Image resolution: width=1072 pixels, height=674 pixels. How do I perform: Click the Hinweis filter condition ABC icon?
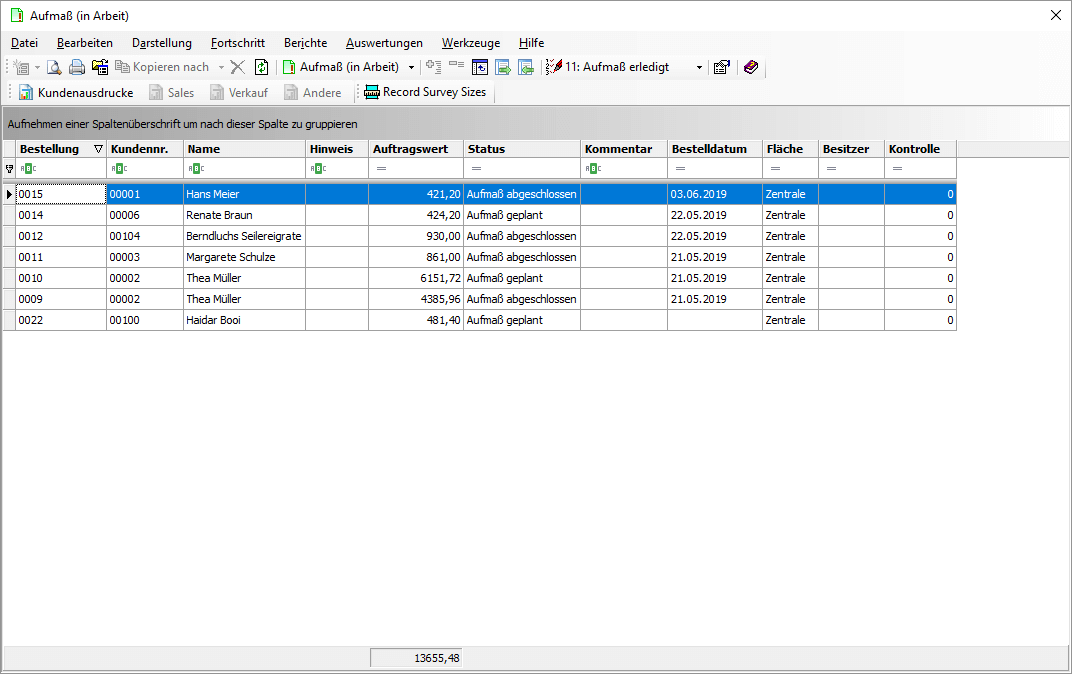pos(318,169)
